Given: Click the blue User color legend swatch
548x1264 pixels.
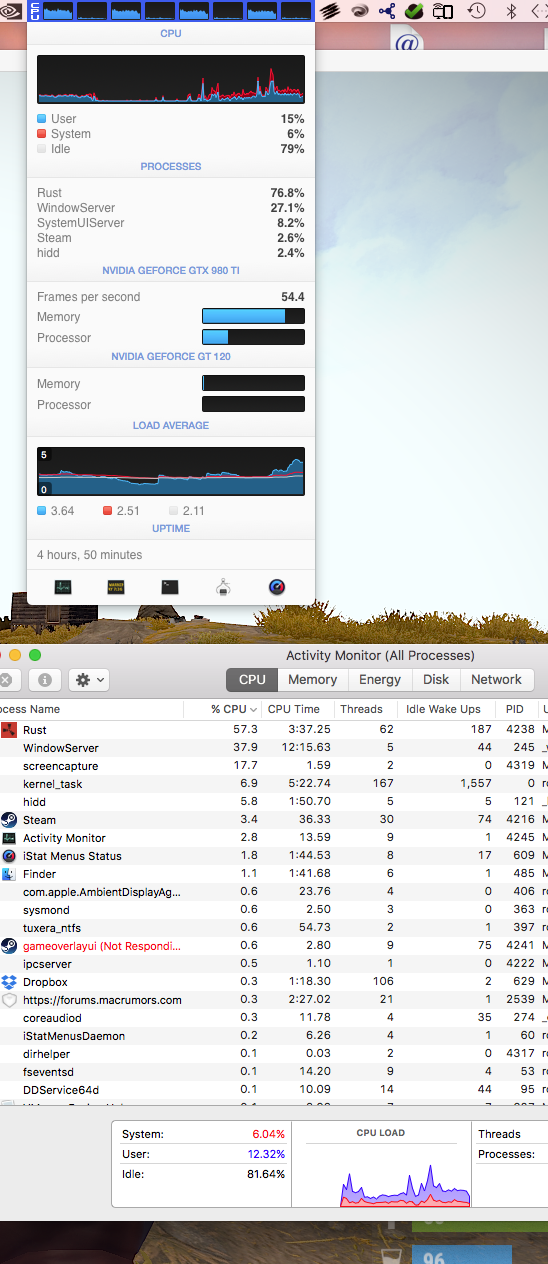Looking at the screenshot, I should pos(41,119).
